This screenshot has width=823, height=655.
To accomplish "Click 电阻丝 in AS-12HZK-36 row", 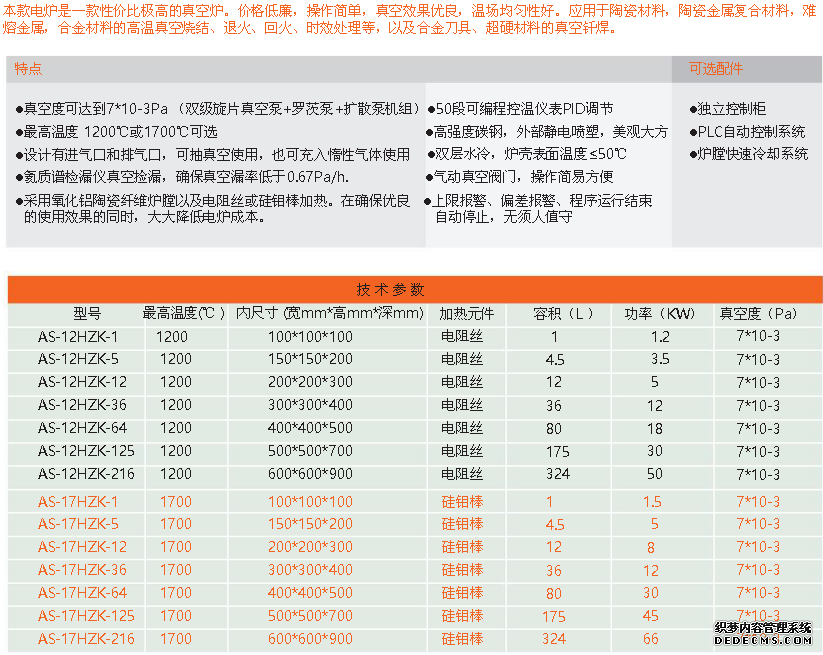I will coord(462,405).
